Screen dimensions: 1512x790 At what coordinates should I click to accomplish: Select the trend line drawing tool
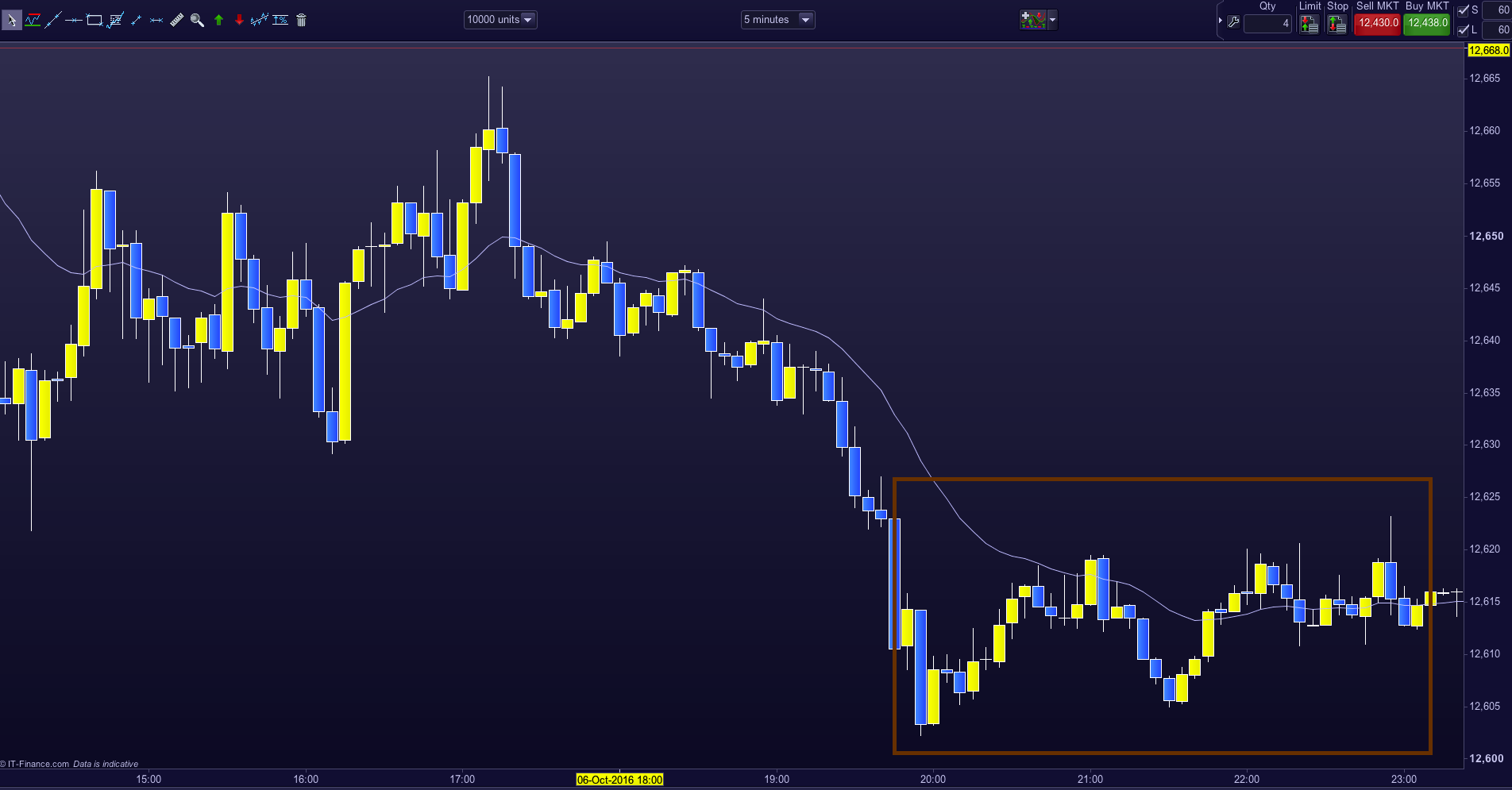coord(52,20)
